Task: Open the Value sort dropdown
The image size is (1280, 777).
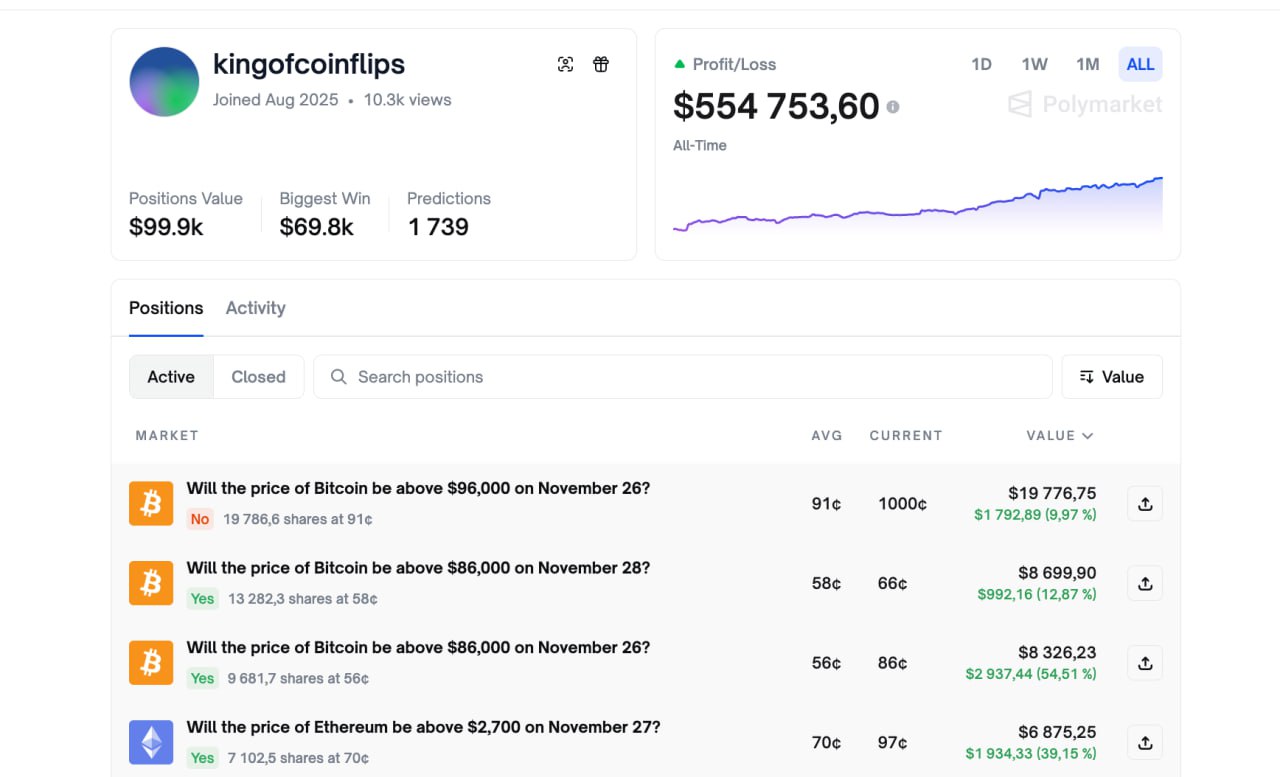Action: tap(1112, 377)
